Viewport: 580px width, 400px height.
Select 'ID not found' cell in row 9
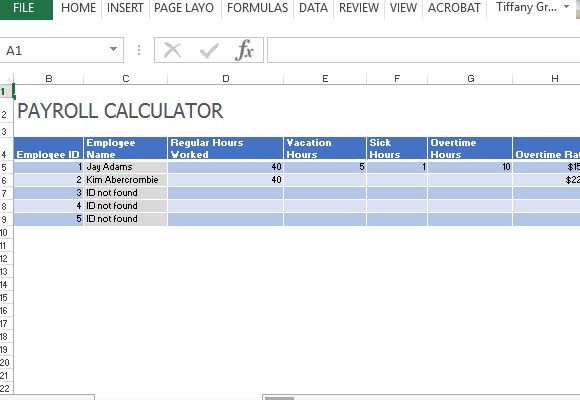tap(126, 219)
